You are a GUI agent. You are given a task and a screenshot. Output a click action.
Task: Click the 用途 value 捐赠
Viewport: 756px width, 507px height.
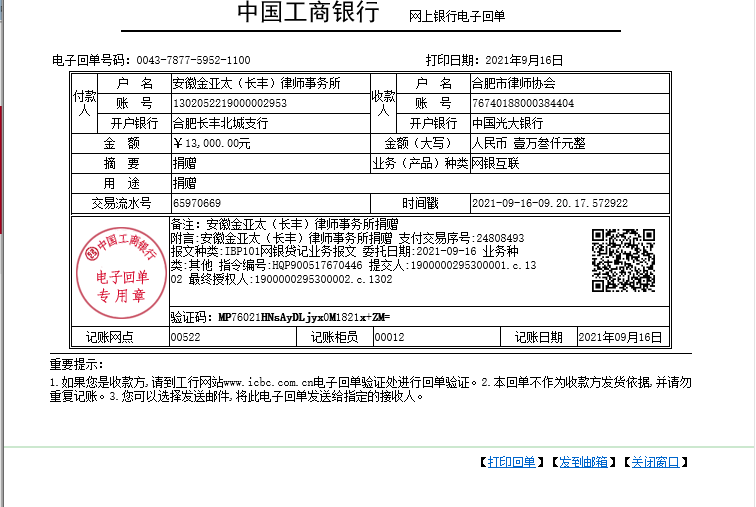pos(185,183)
